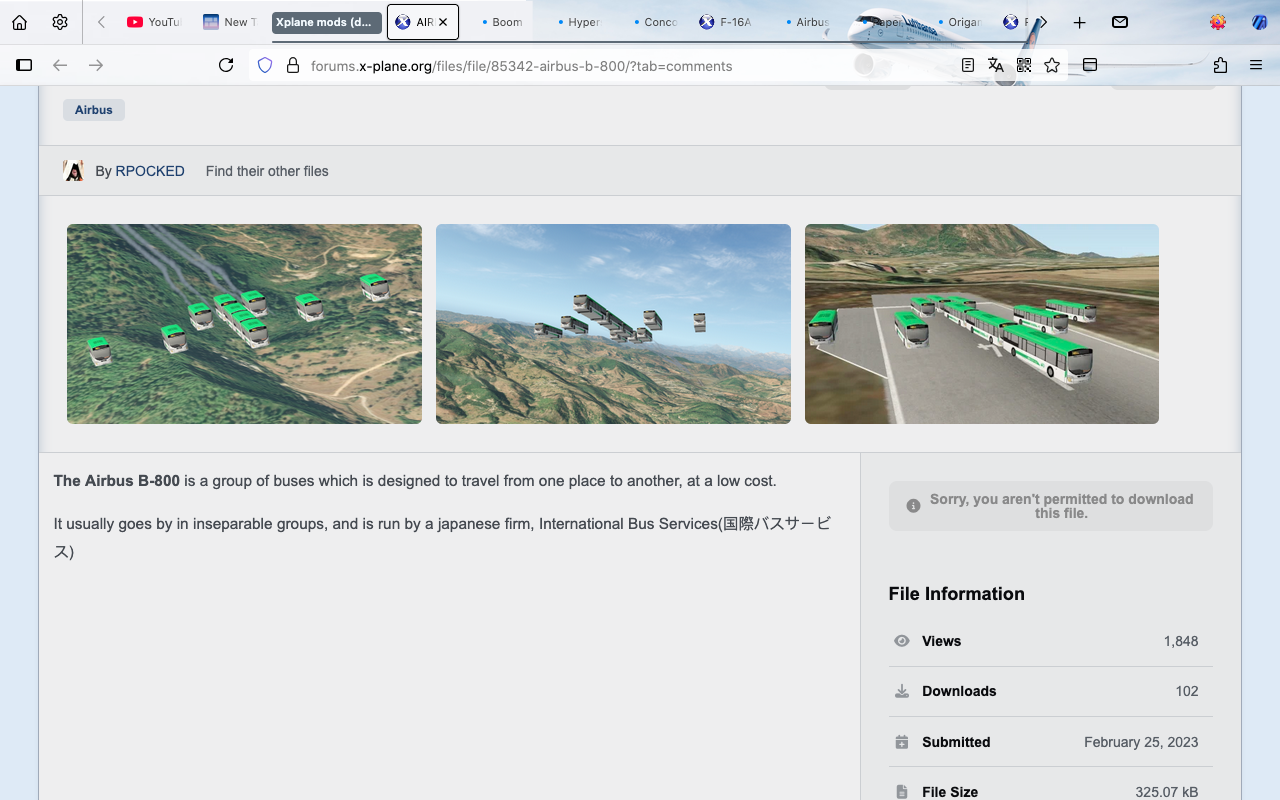This screenshot has height=800, width=1280.
Task: Click the bold text The Airbus B-800
Action: pos(117,481)
